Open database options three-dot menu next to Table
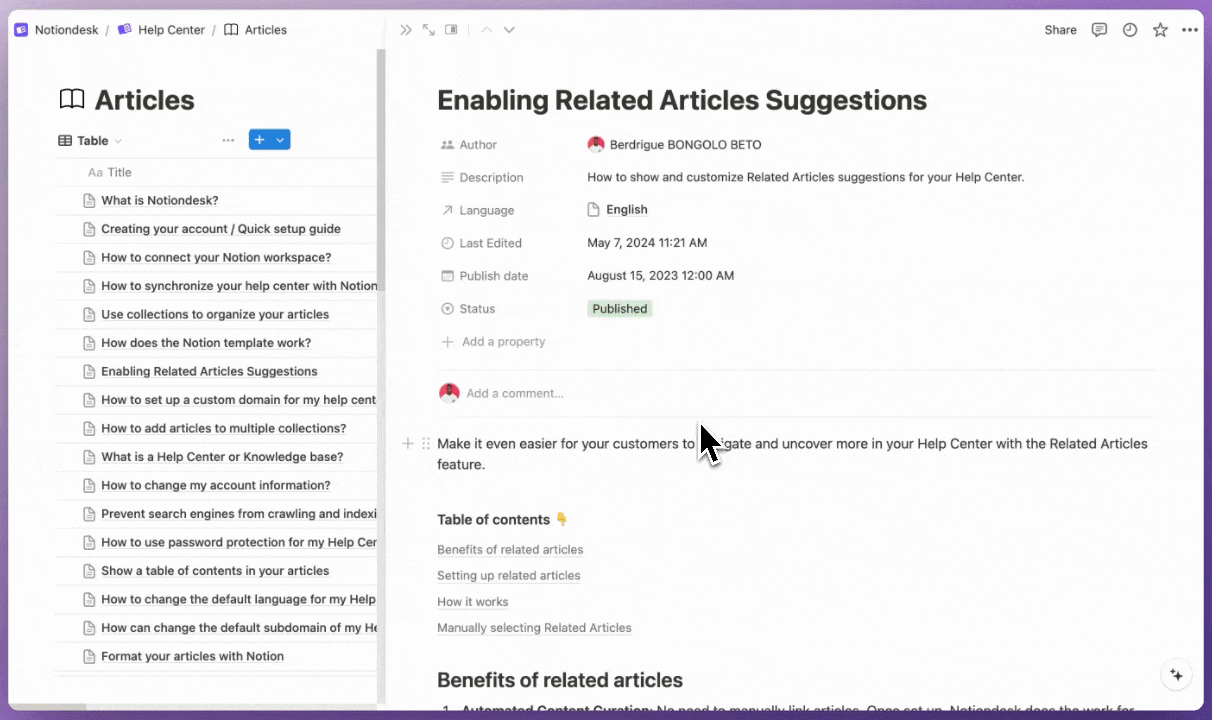The width and height of the screenshot is (1212, 720). (228, 141)
